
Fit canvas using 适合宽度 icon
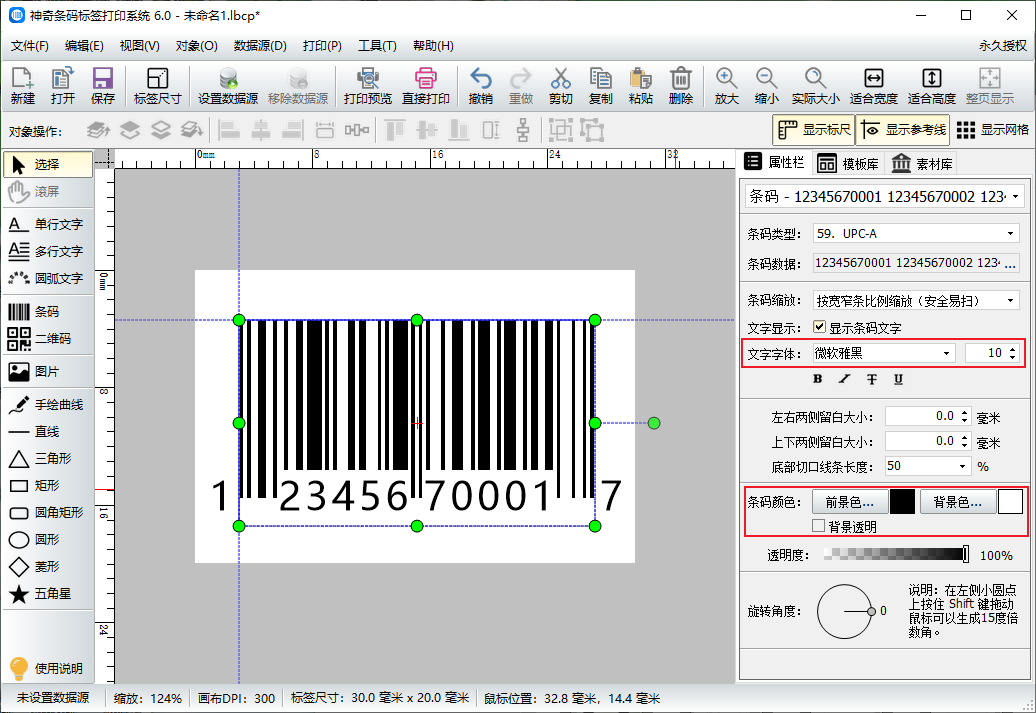pyautogui.click(x=873, y=86)
